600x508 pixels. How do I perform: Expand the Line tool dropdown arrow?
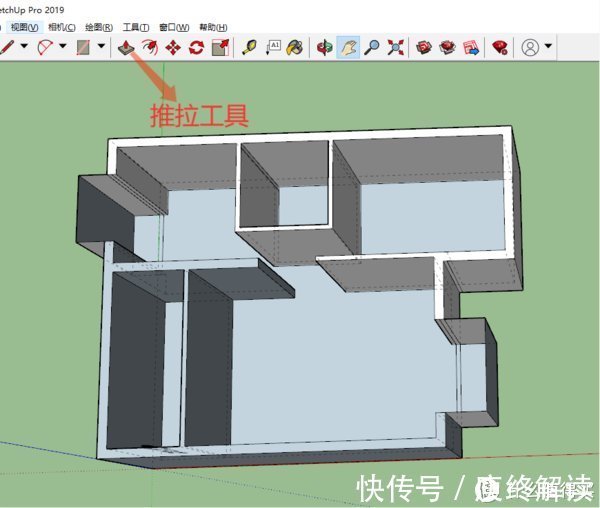tap(24, 46)
